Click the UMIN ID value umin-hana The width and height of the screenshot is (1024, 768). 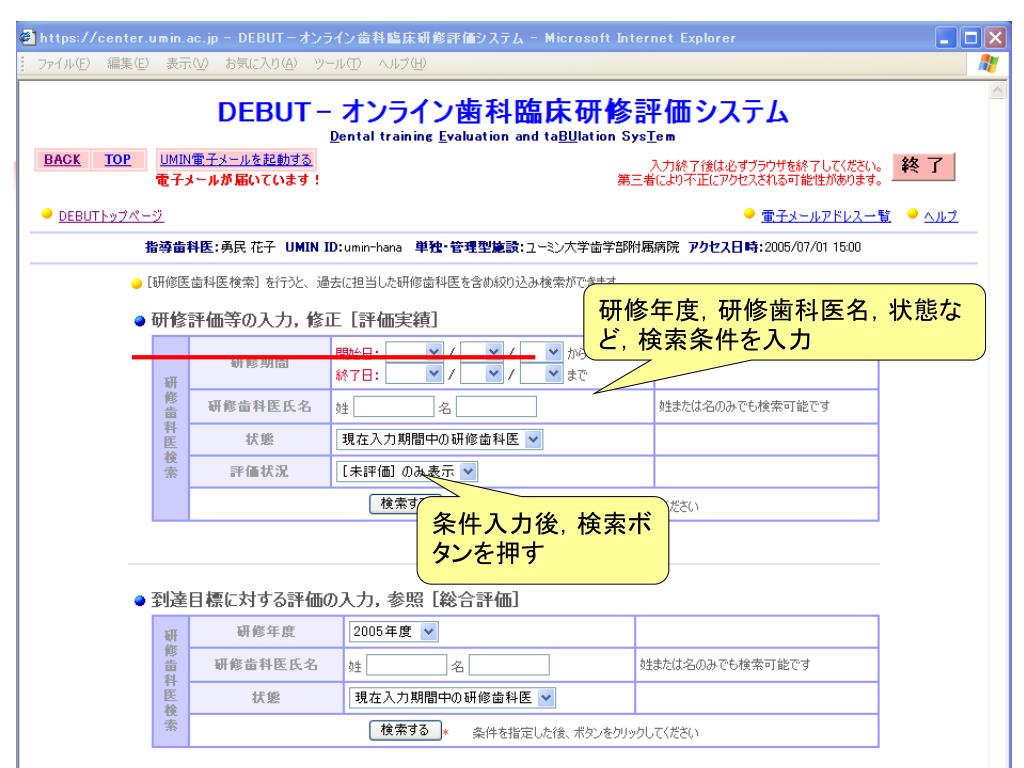click(x=373, y=247)
